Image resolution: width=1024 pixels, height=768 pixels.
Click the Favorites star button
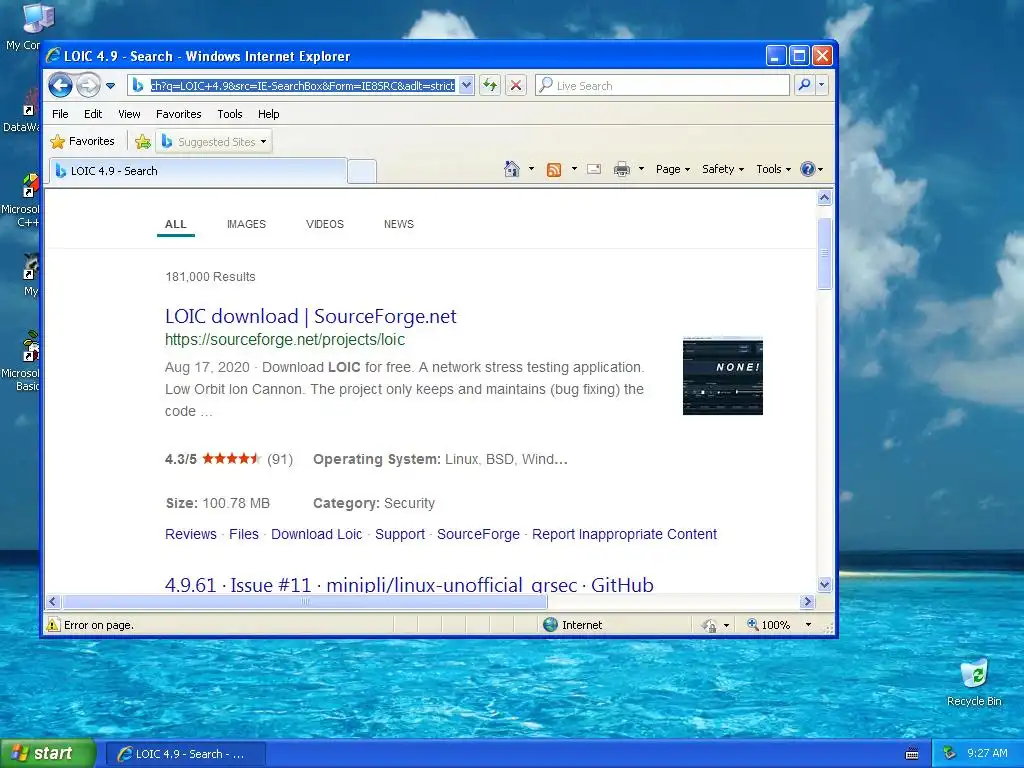[83, 141]
